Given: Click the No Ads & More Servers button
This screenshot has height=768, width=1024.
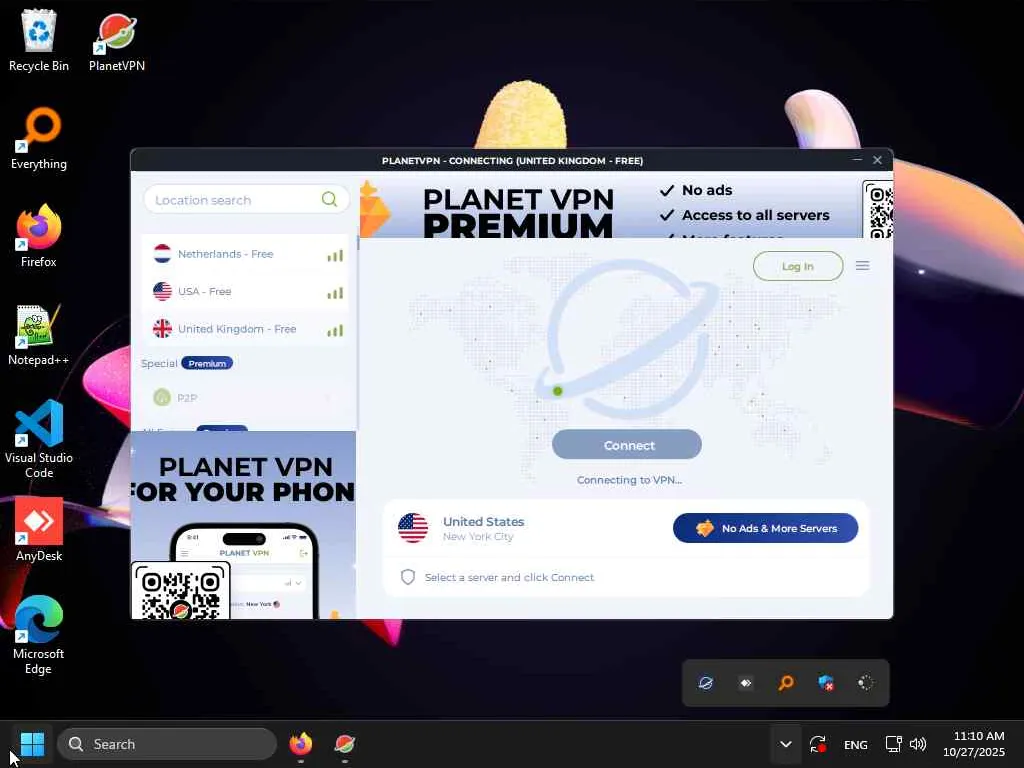Looking at the screenshot, I should (765, 528).
